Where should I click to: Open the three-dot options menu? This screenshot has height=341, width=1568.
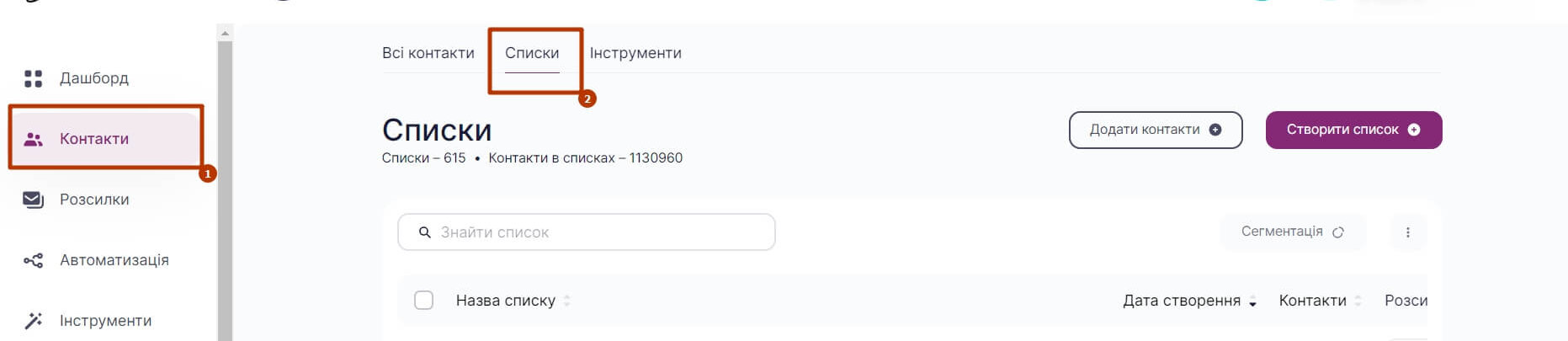(1407, 232)
